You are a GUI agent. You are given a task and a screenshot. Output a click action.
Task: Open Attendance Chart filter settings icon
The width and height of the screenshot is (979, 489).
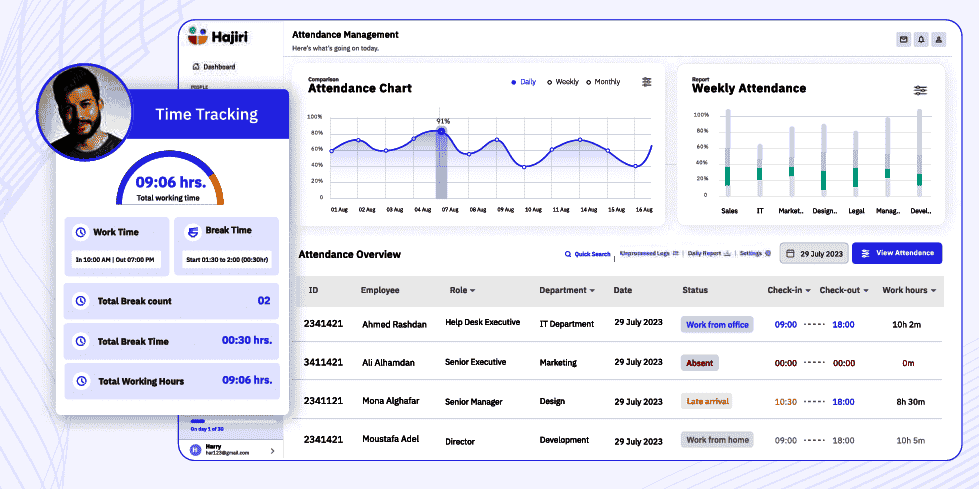(647, 82)
